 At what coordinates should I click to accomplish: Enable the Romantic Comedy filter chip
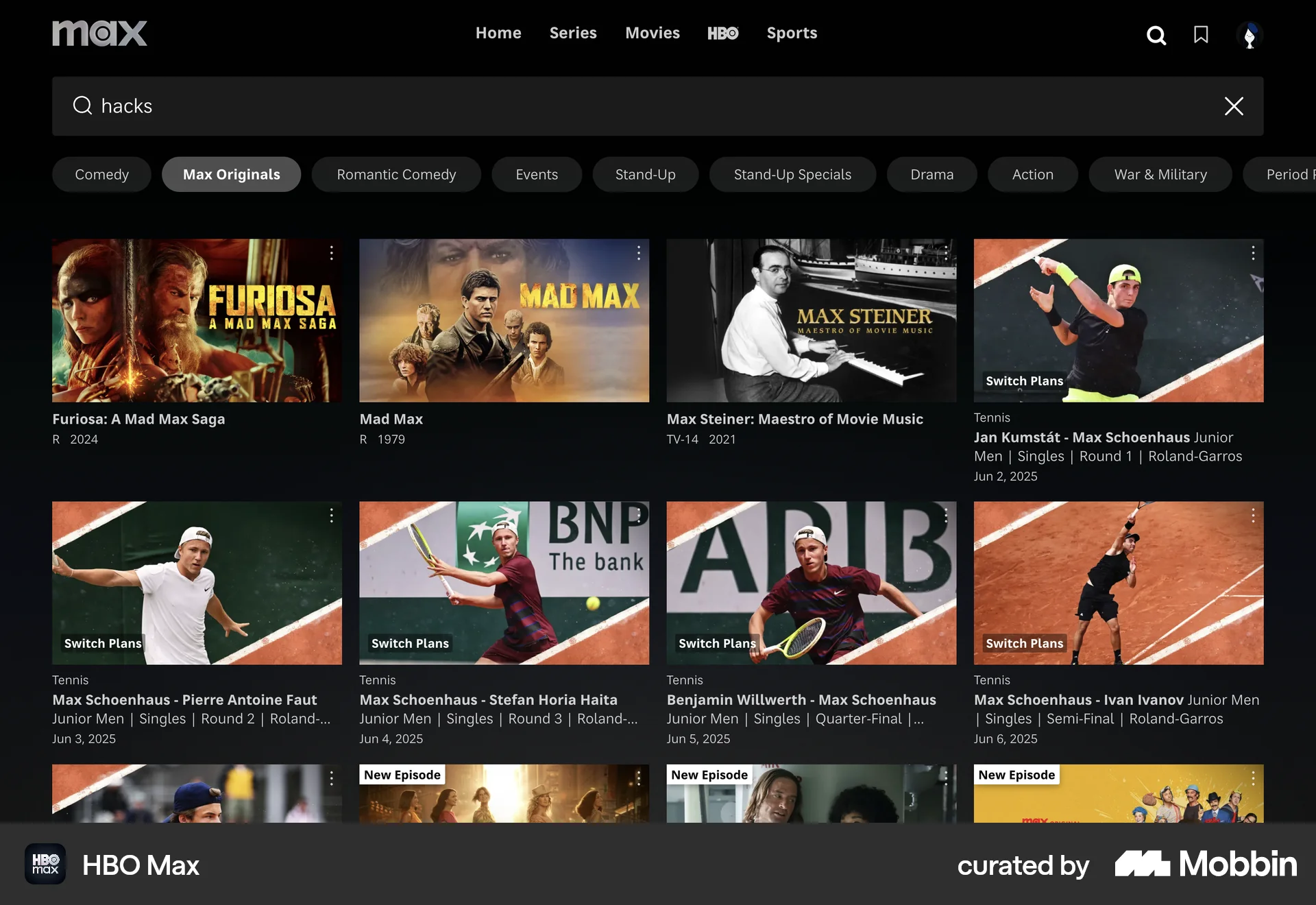[x=396, y=174]
